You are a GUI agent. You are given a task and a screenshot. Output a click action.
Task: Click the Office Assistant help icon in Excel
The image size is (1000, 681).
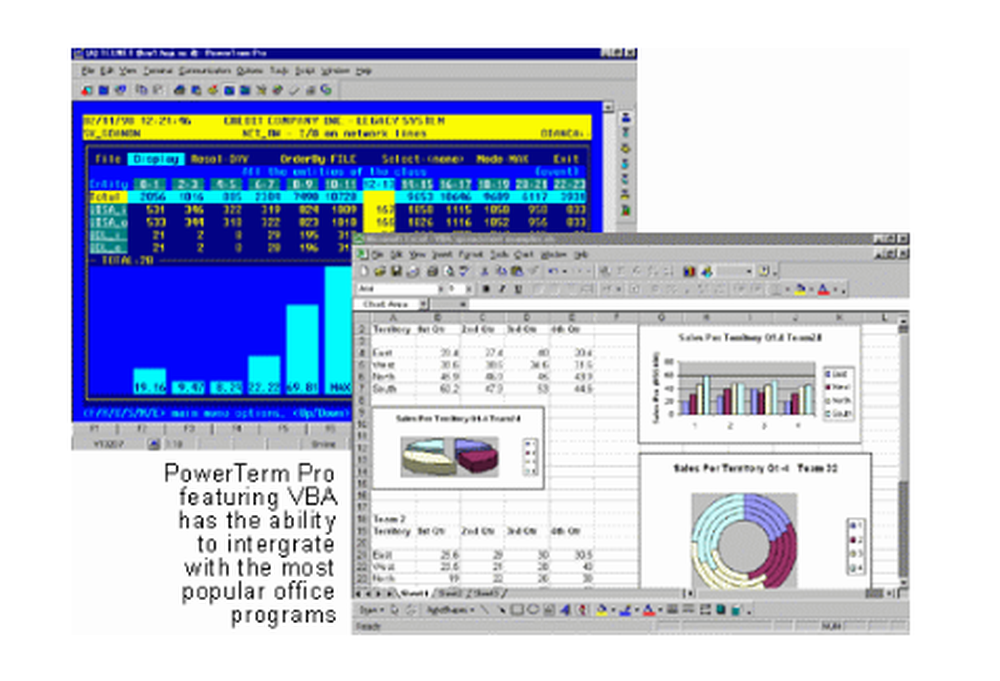[765, 272]
